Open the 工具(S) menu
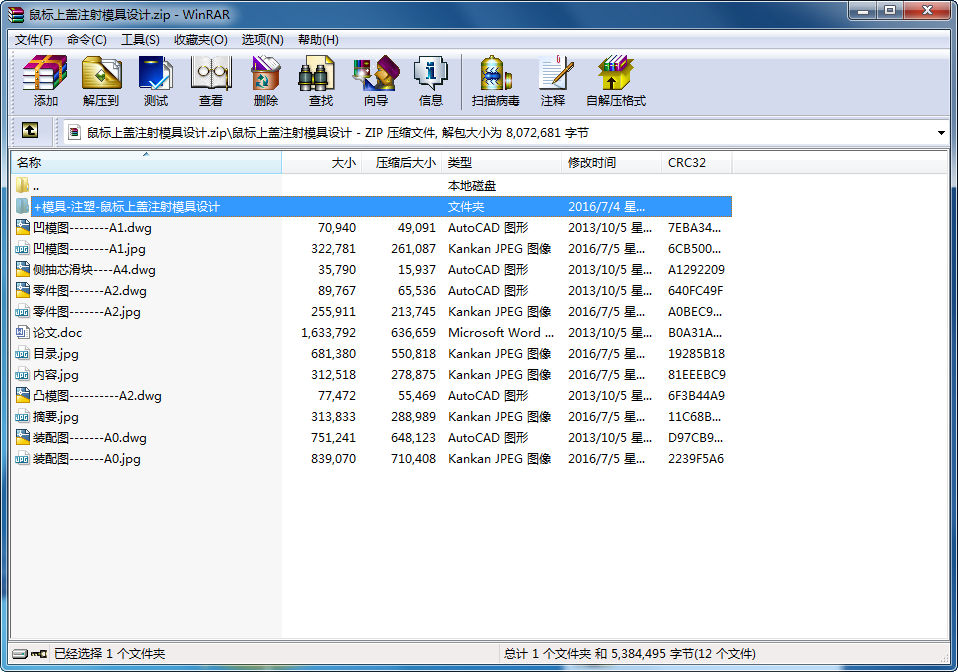 [140, 40]
